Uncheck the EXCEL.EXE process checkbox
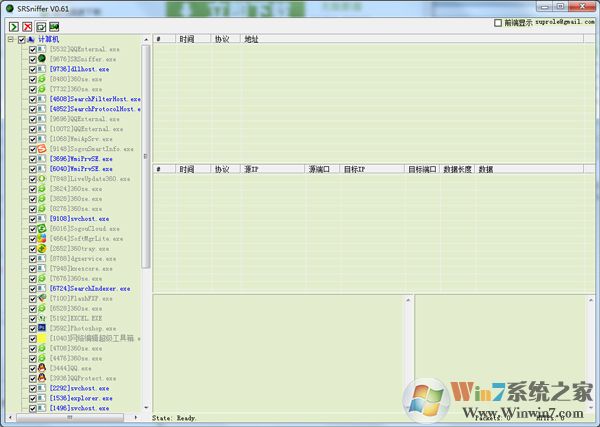The width and height of the screenshot is (600, 427). (x=33, y=318)
